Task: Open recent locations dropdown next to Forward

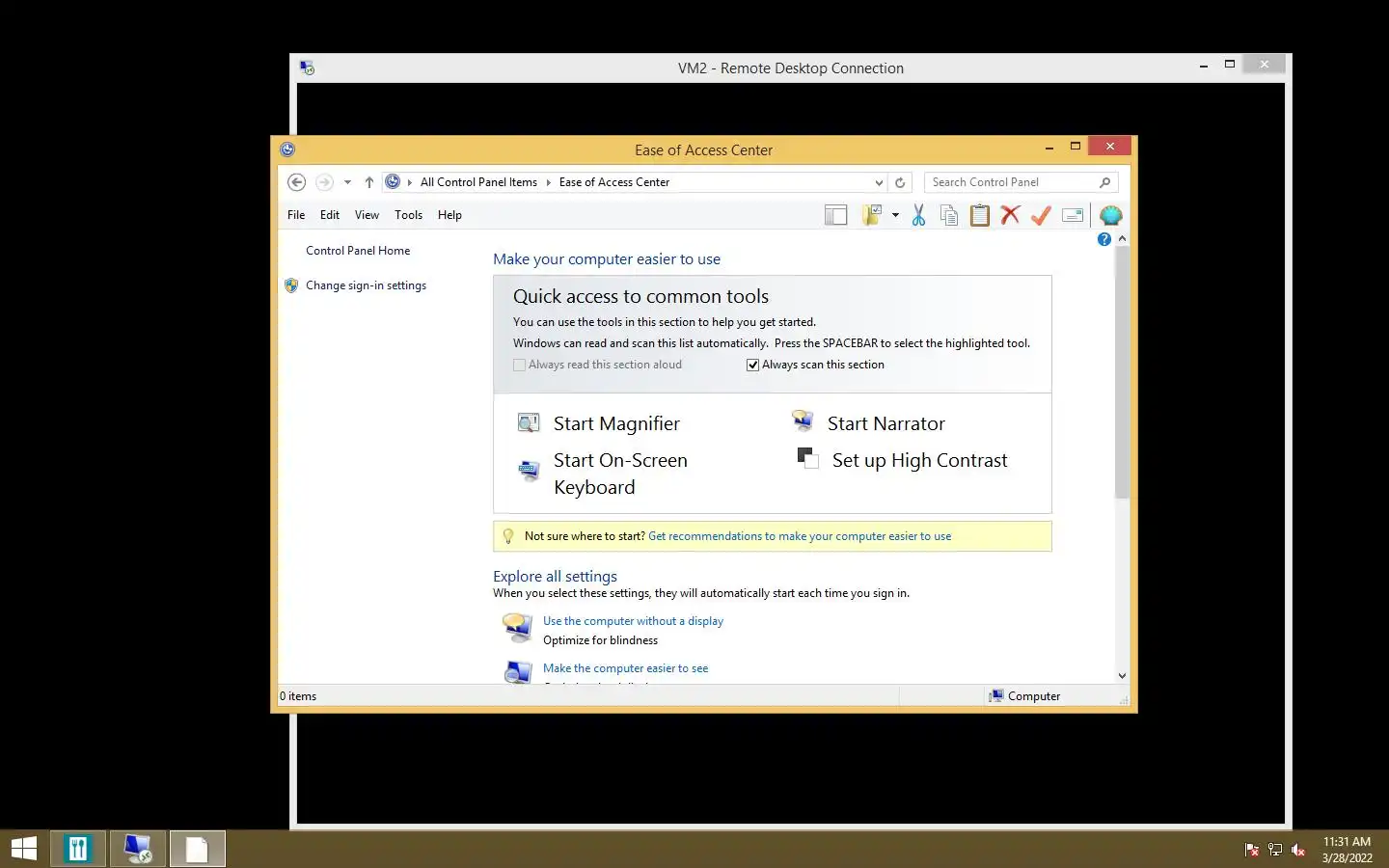Action: click(x=347, y=182)
